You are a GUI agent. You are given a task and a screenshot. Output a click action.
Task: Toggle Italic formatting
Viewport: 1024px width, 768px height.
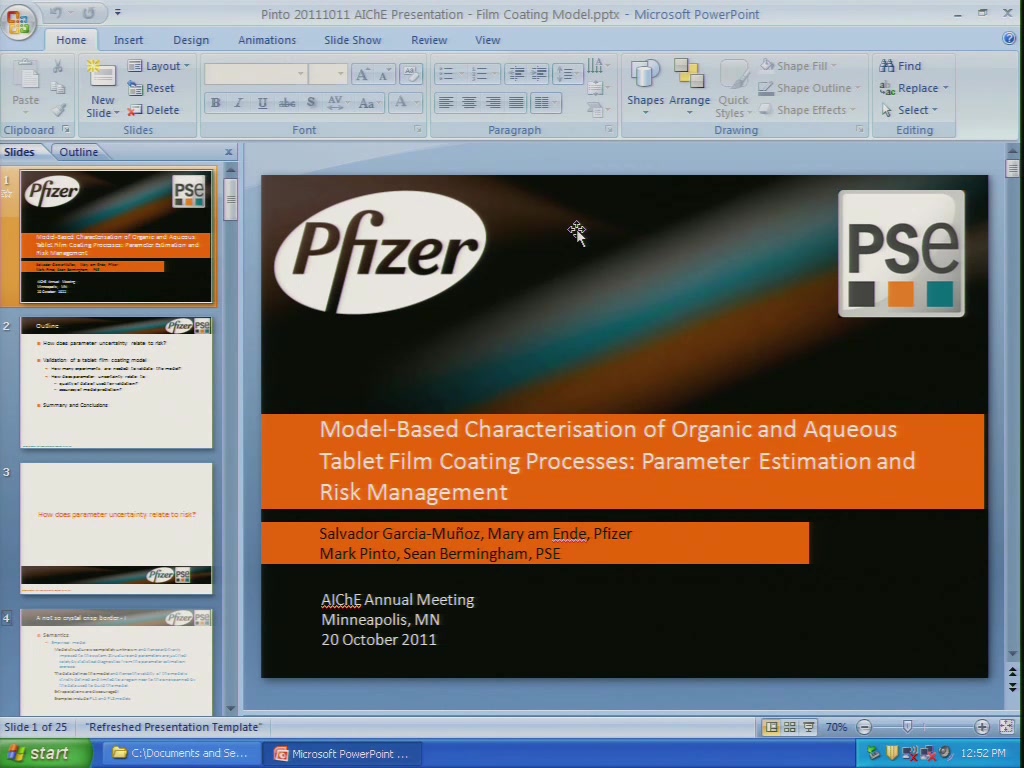pos(238,103)
